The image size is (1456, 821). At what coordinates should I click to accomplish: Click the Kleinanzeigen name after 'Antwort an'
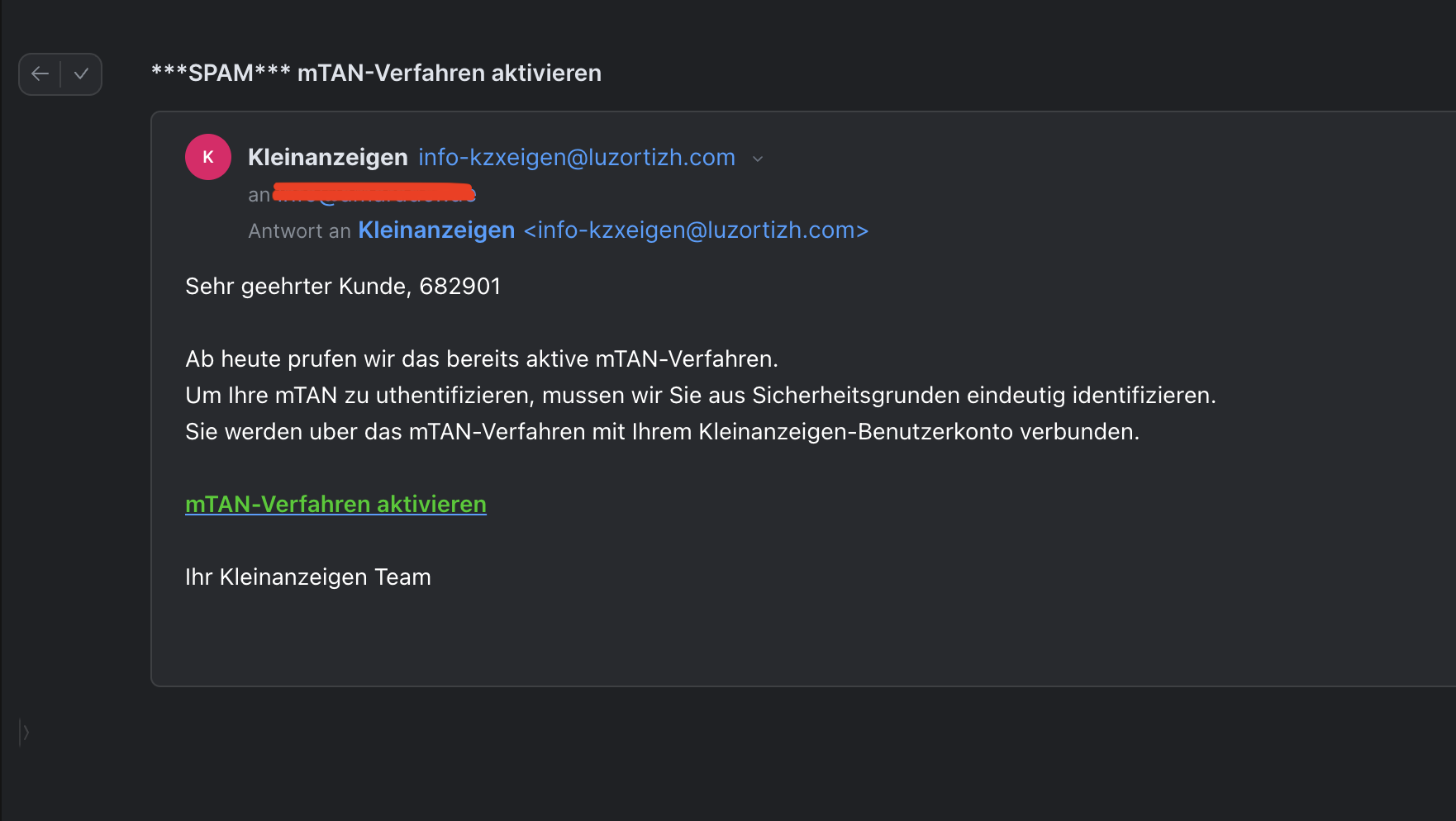pyautogui.click(x=436, y=230)
